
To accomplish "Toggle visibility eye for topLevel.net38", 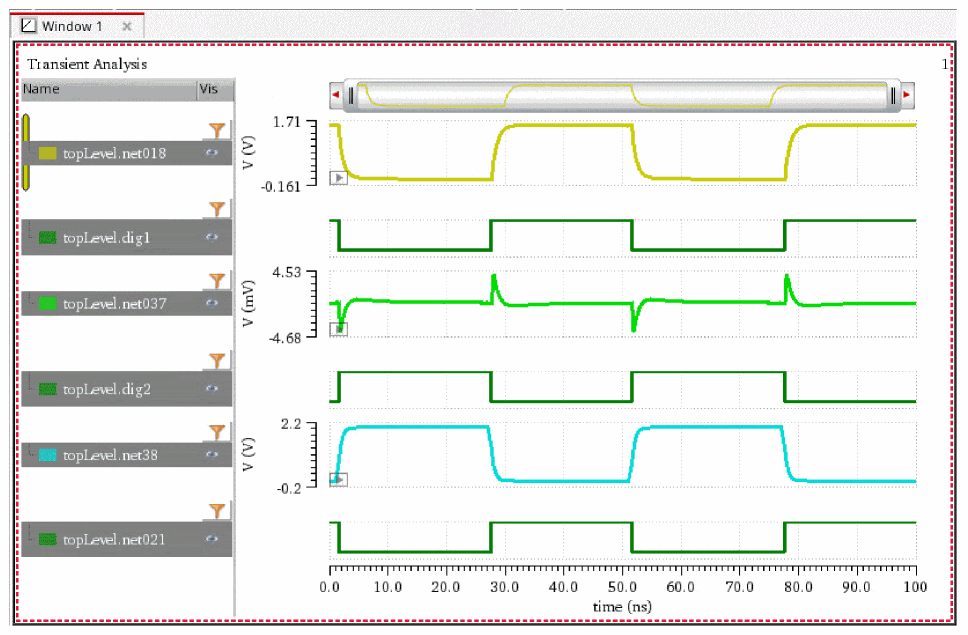I will (212, 454).
